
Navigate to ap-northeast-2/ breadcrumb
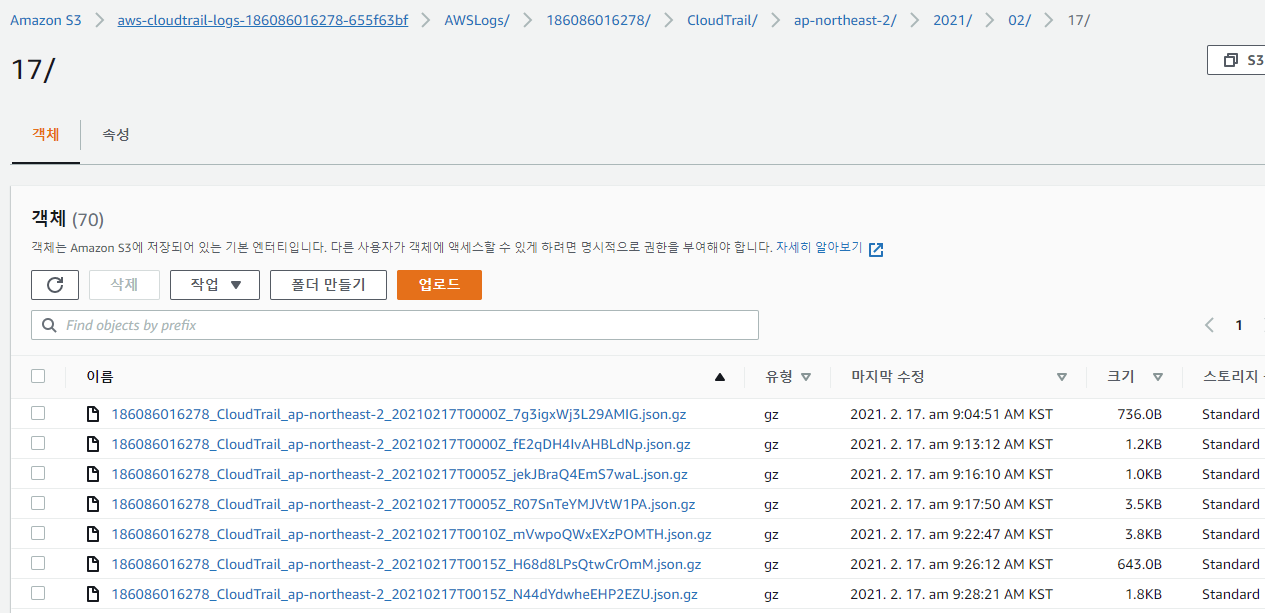(x=845, y=20)
